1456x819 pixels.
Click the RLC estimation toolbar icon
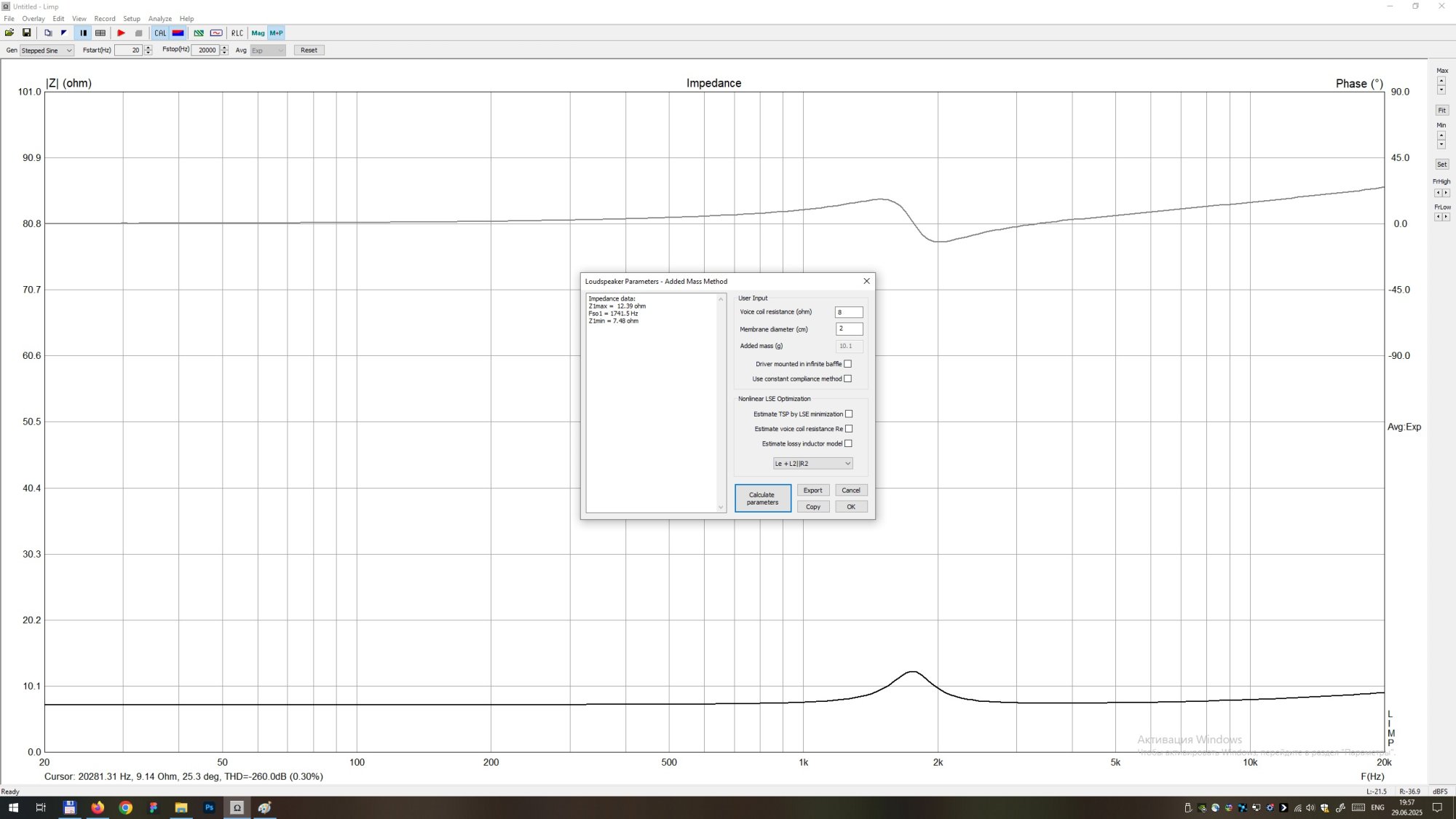[237, 33]
